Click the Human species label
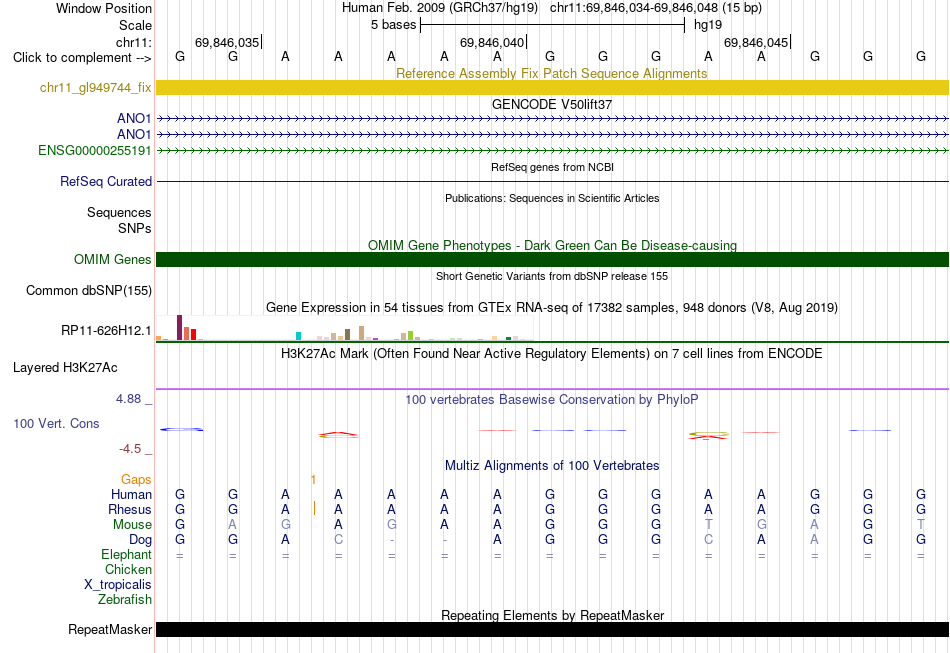 pos(131,494)
